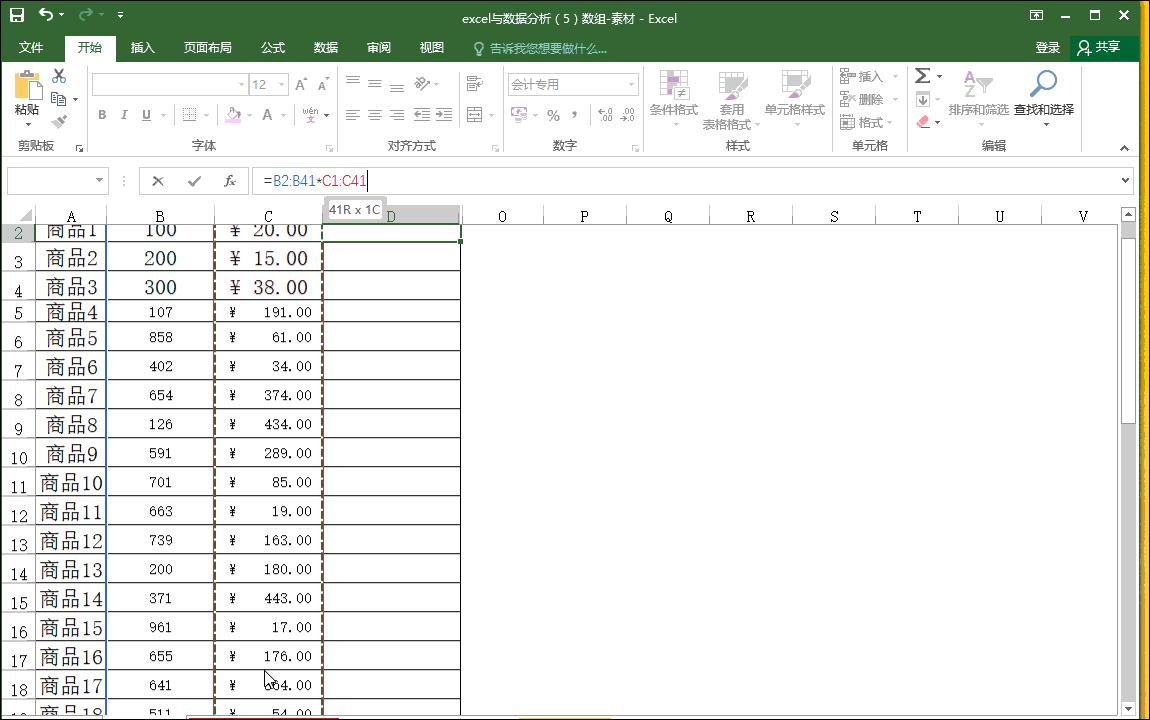Switch to the 审阅 Review tab

point(379,48)
